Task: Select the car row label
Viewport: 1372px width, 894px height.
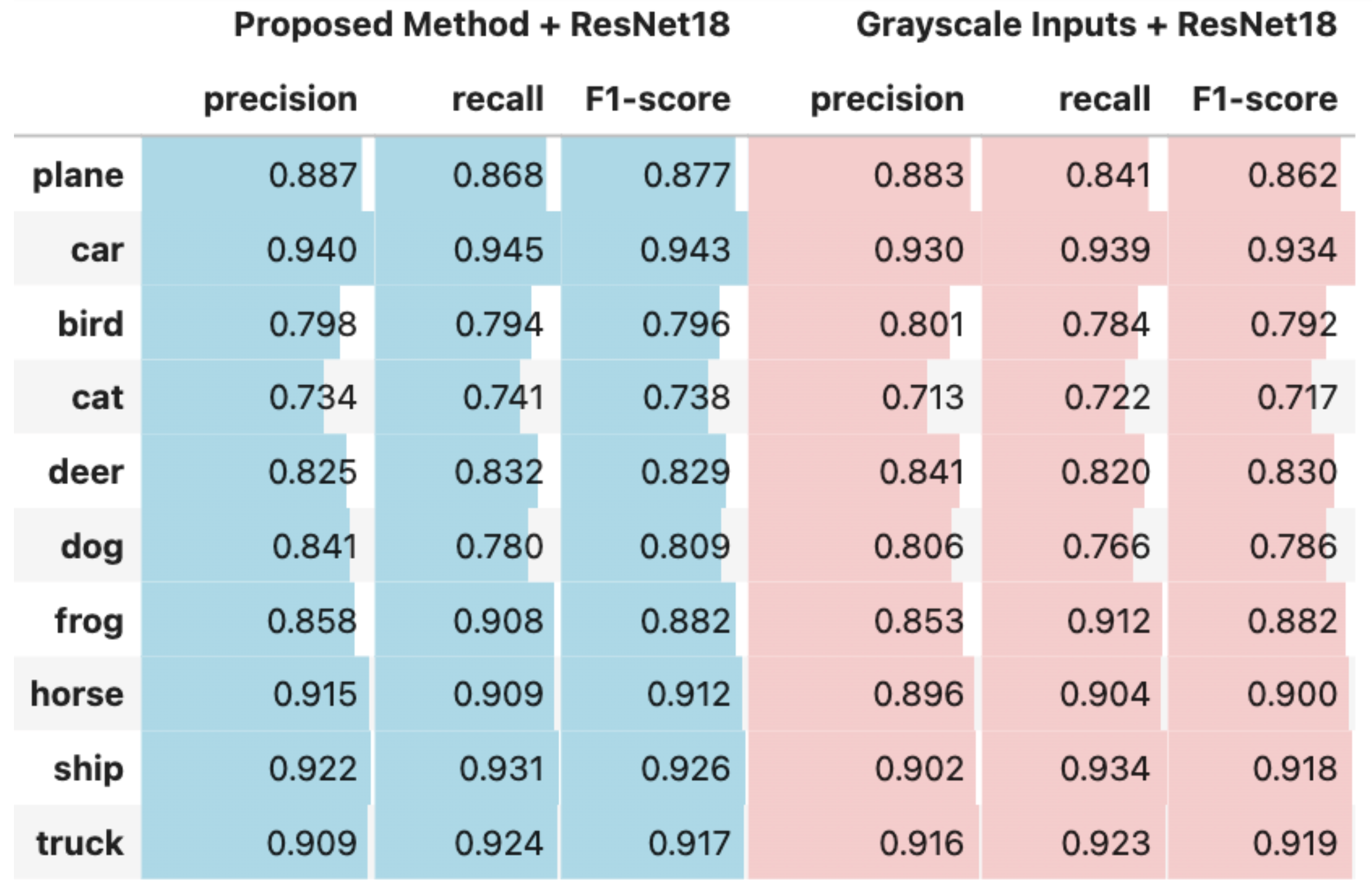Action: [x=97, y=250]
